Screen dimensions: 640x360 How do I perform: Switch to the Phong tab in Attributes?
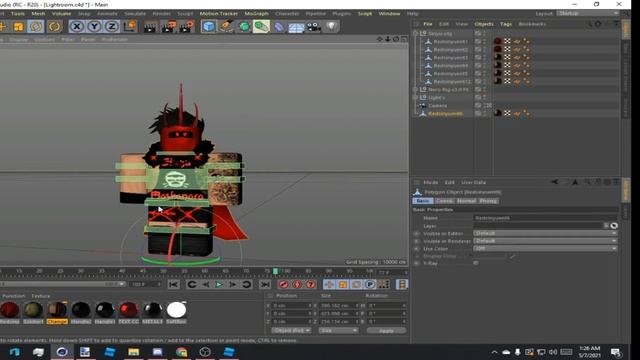[488, 201]
